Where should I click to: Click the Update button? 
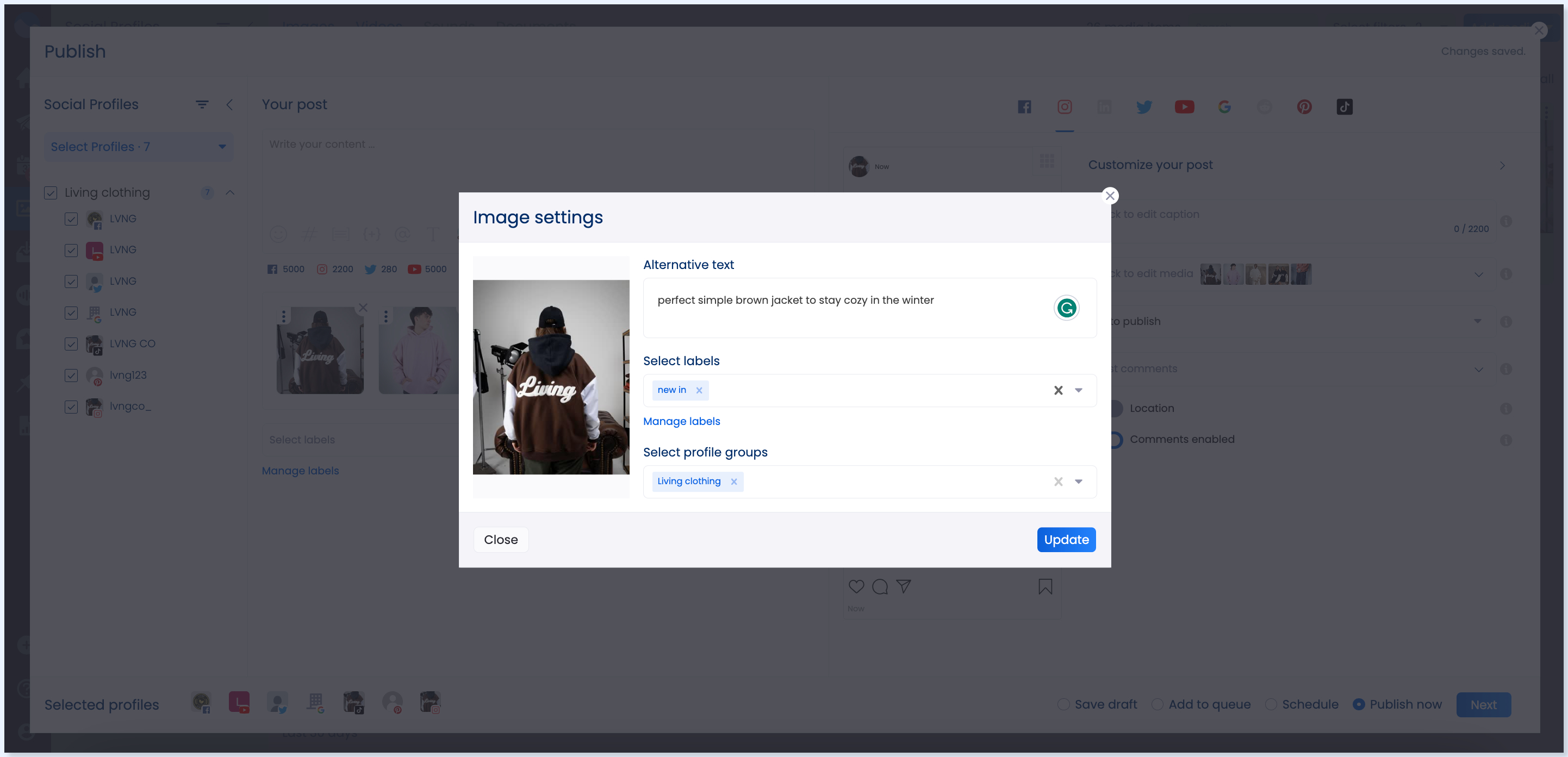coord(1066,540)
